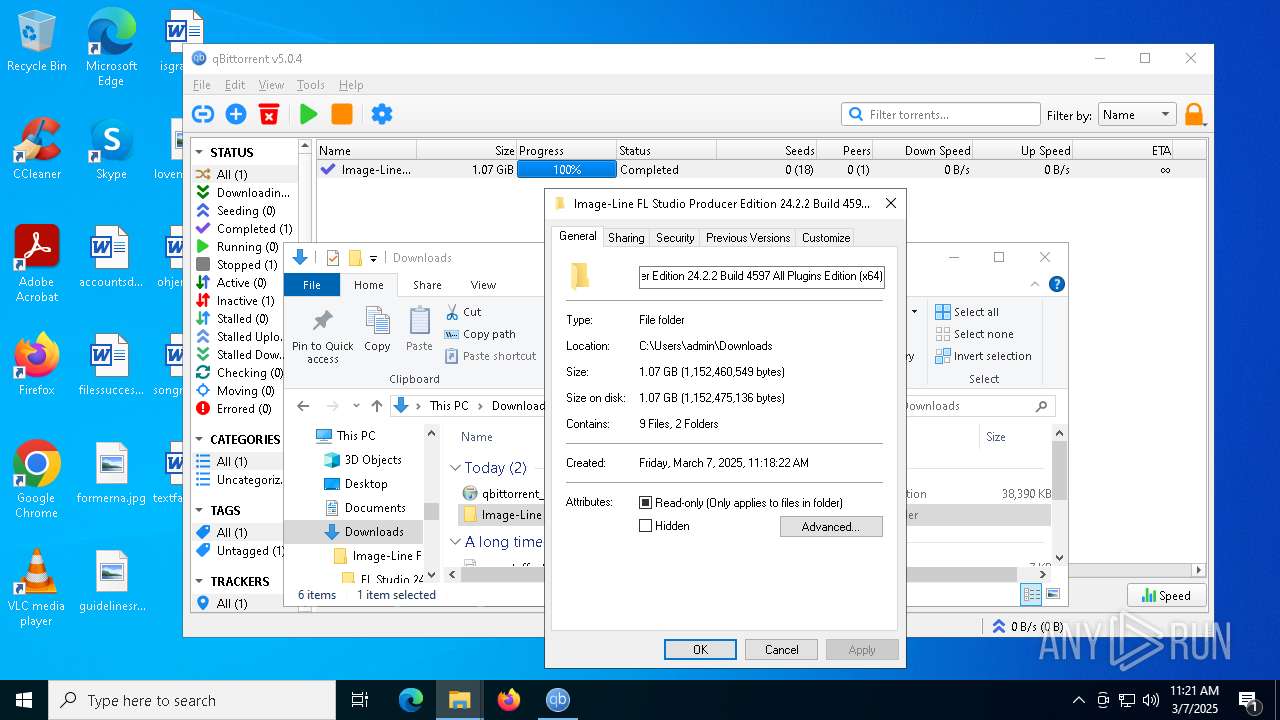This screenshot has width=1280, height=720.
Task: Collapse the TAGS section in sidebar
Action: click(200, 511)
